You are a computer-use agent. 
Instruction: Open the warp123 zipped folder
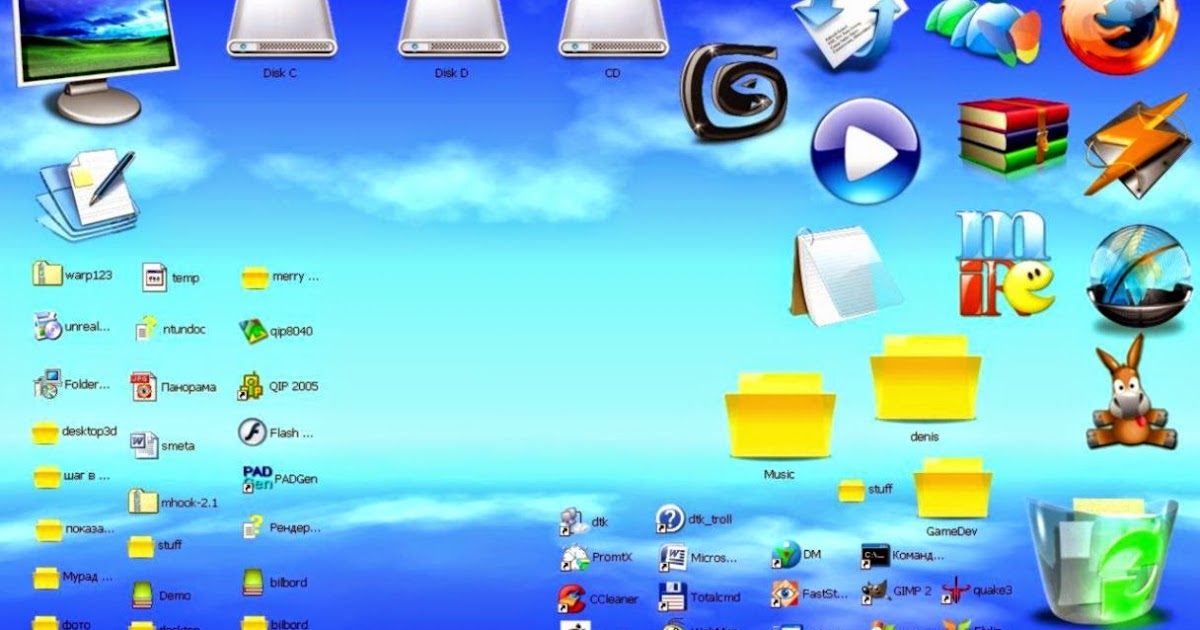tap(47, 273)
